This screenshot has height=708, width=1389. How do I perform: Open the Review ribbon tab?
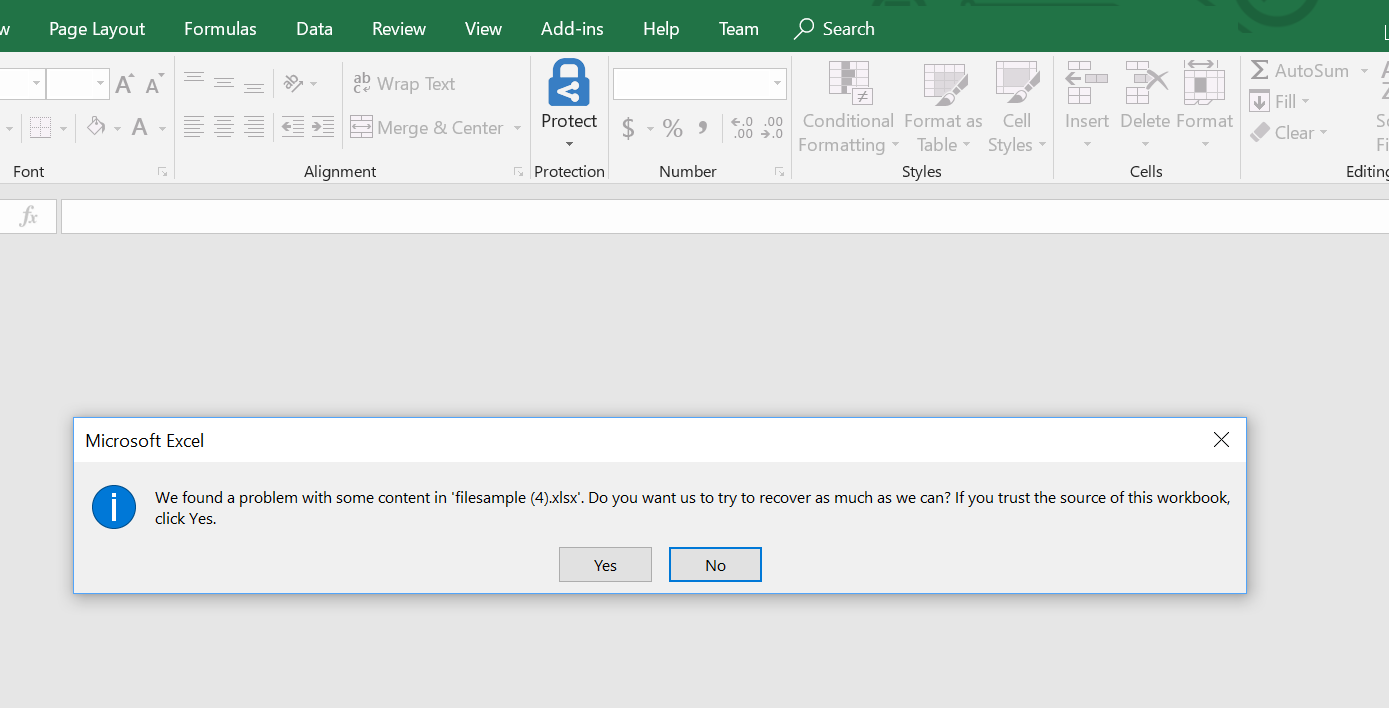coord(398,28)
